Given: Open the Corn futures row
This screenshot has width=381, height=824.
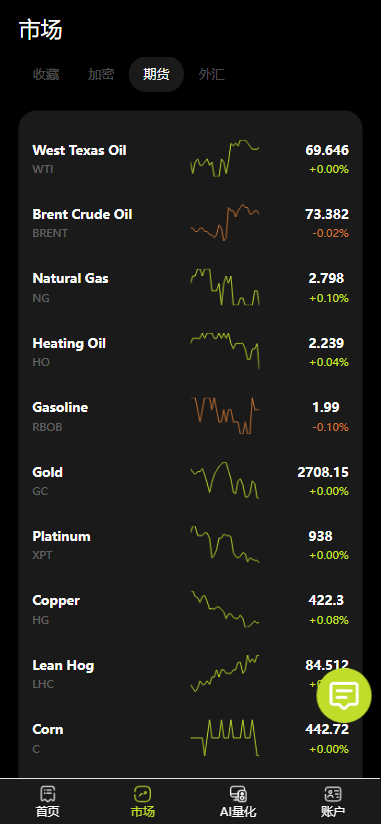Looking at the screenshot, I should click(x=190, y=738).
